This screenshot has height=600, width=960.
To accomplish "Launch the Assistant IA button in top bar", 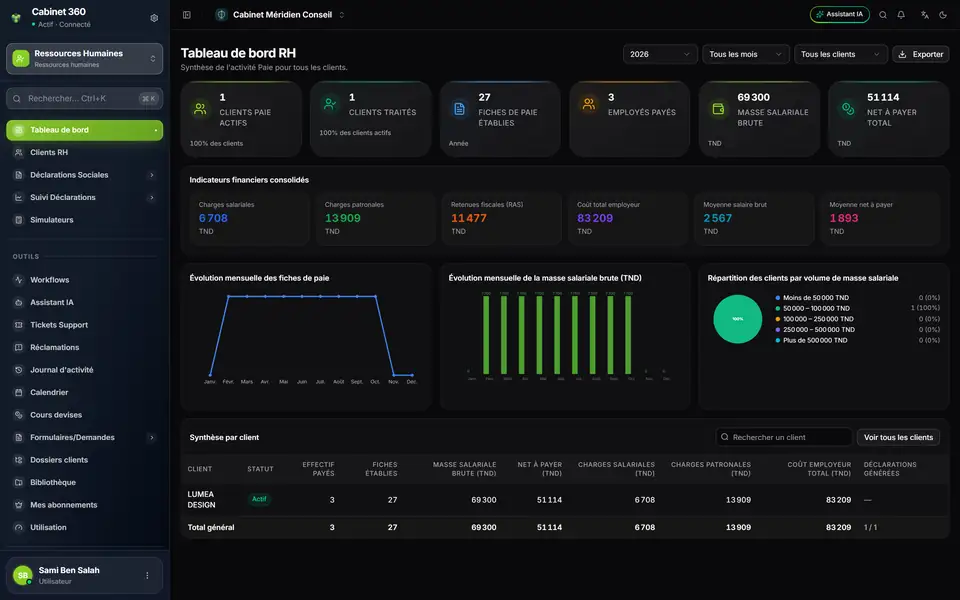I will pos(839,14).
